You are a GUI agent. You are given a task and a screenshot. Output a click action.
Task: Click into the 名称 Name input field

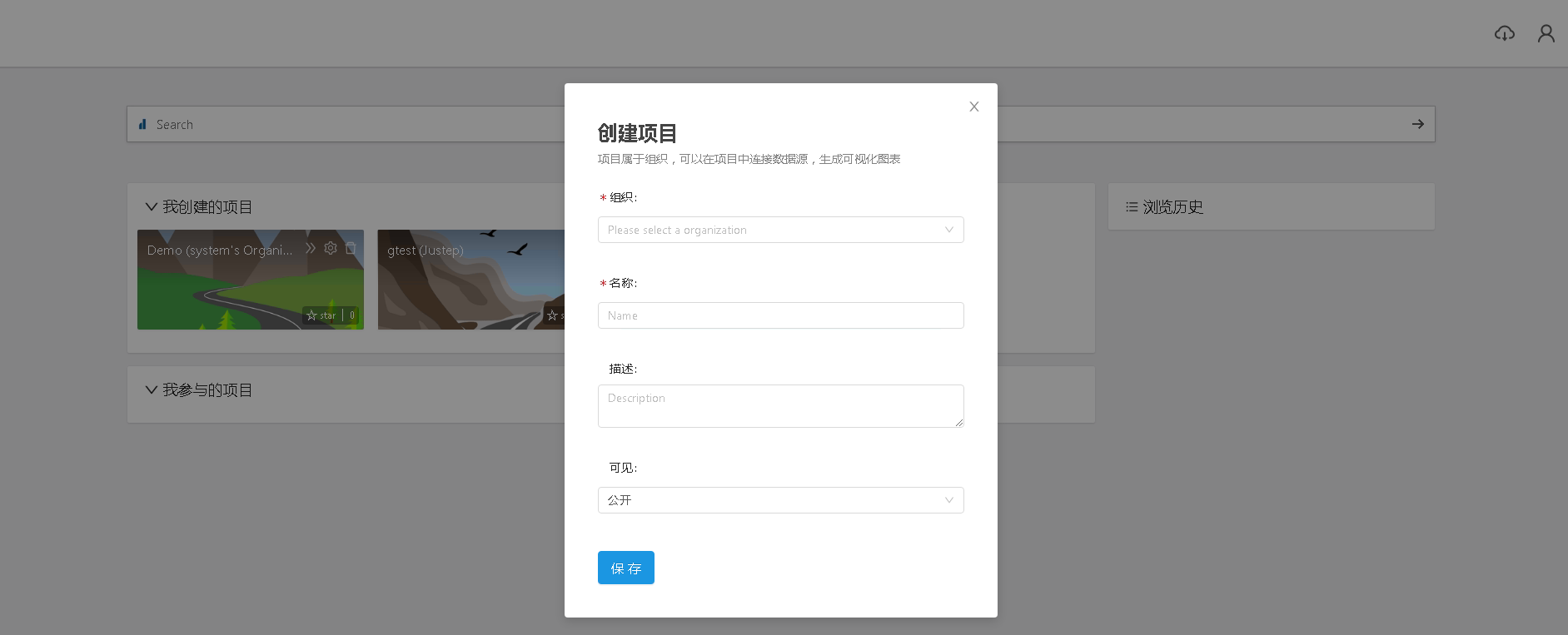[x=780, y=315]
